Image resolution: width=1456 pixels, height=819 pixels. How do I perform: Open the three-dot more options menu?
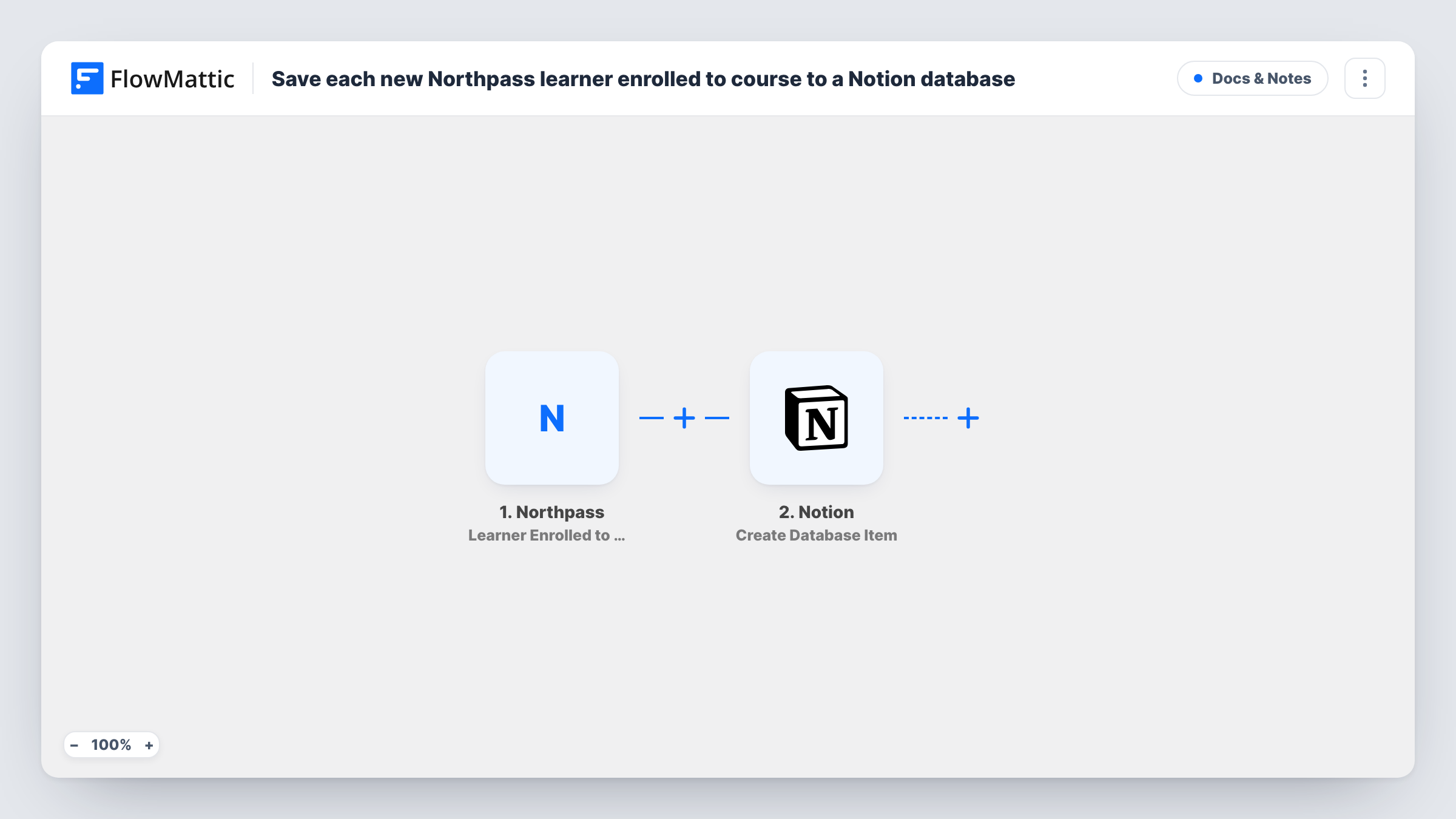[x=1365, y=78]
